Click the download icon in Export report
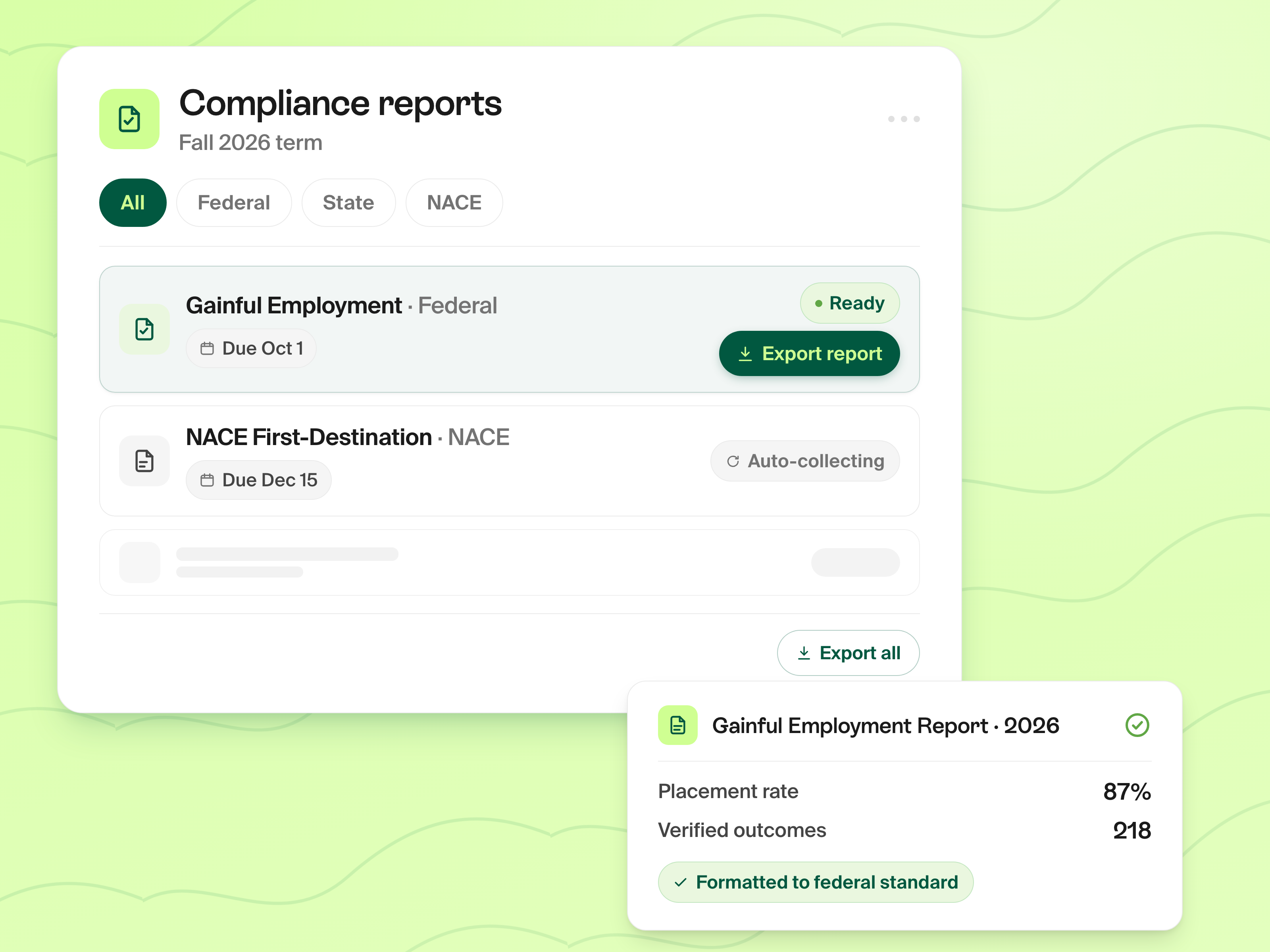Image resolution: width=1270 pixels, height=952 pixels. 745,353
